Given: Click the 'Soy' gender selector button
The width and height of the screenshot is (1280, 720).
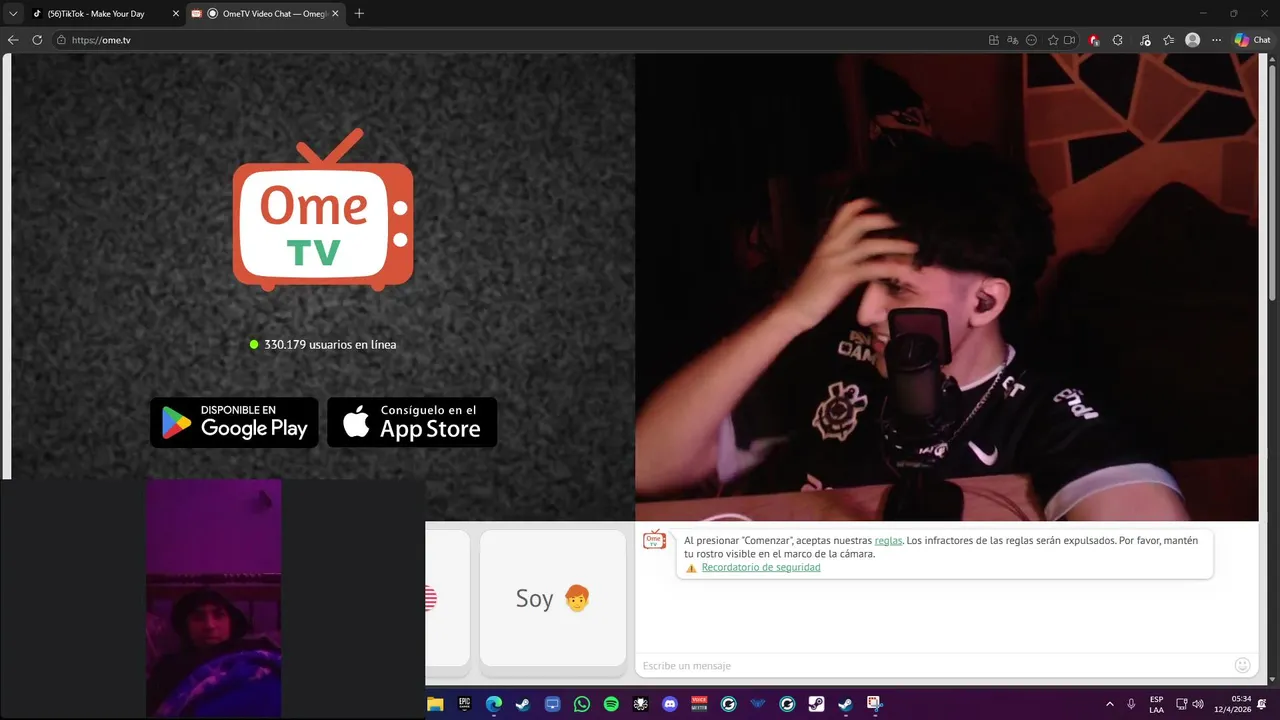Looking at the screenshot, I should pyautogui.click(x=553, y=598).
